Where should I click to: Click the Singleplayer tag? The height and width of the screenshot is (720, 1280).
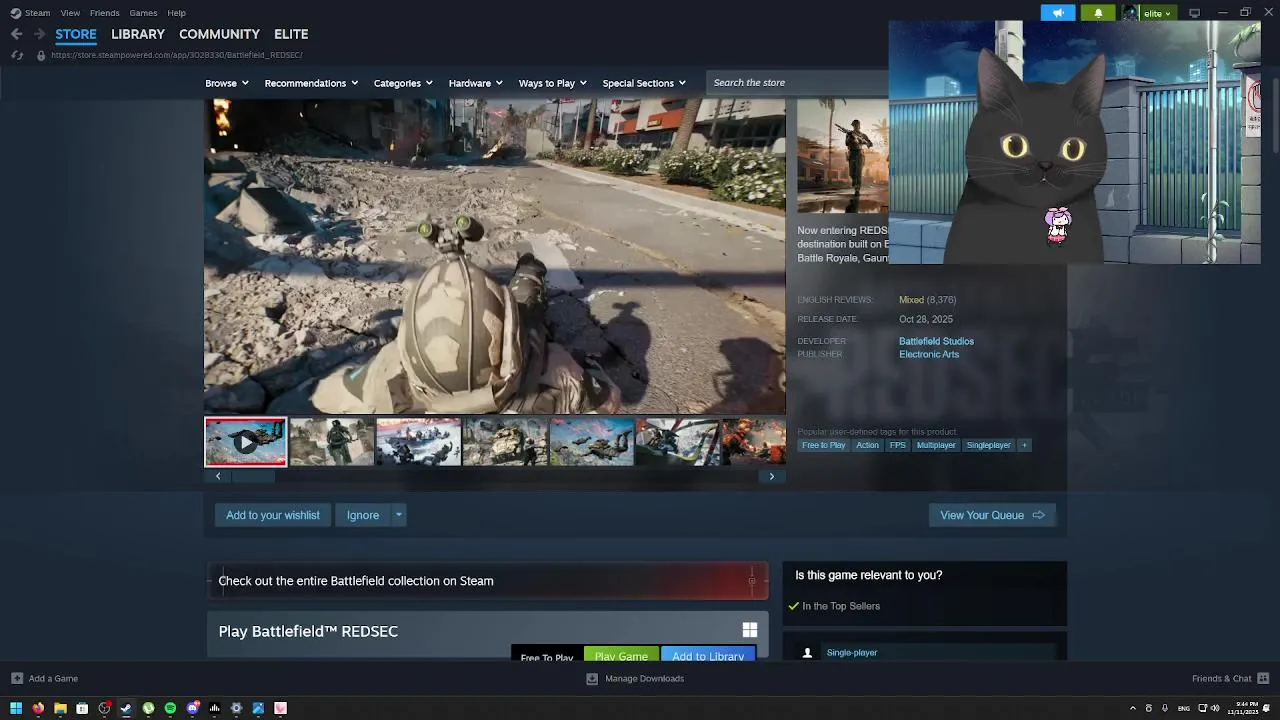click(988, 445)
